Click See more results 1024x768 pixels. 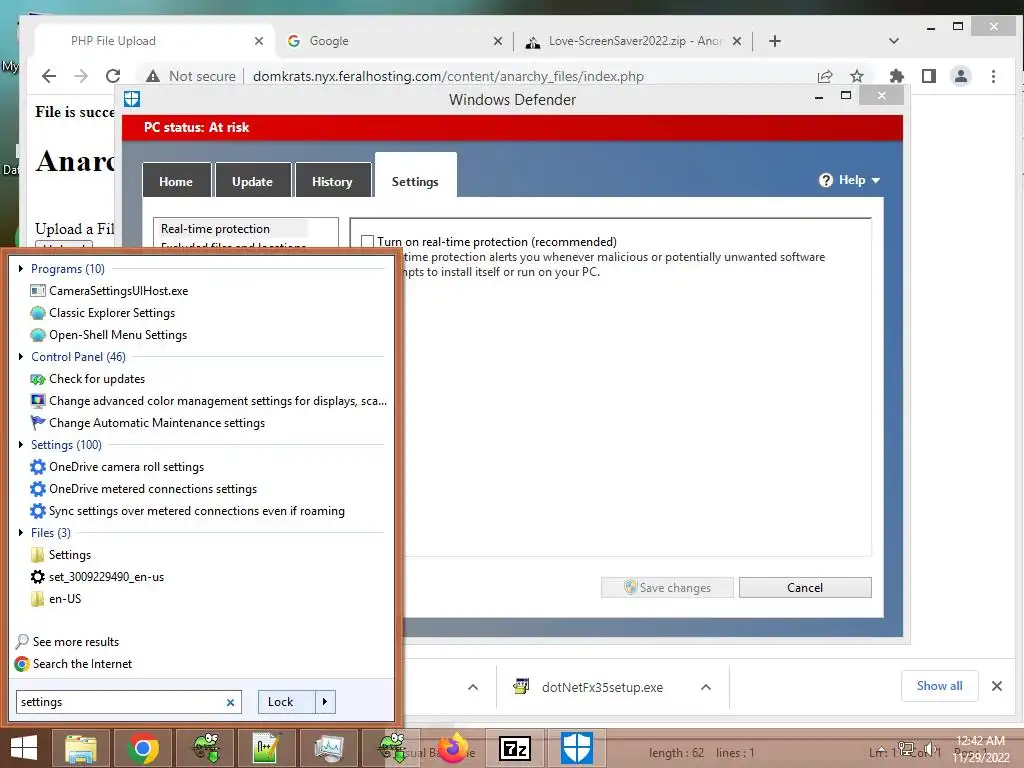tap(68, 642)
